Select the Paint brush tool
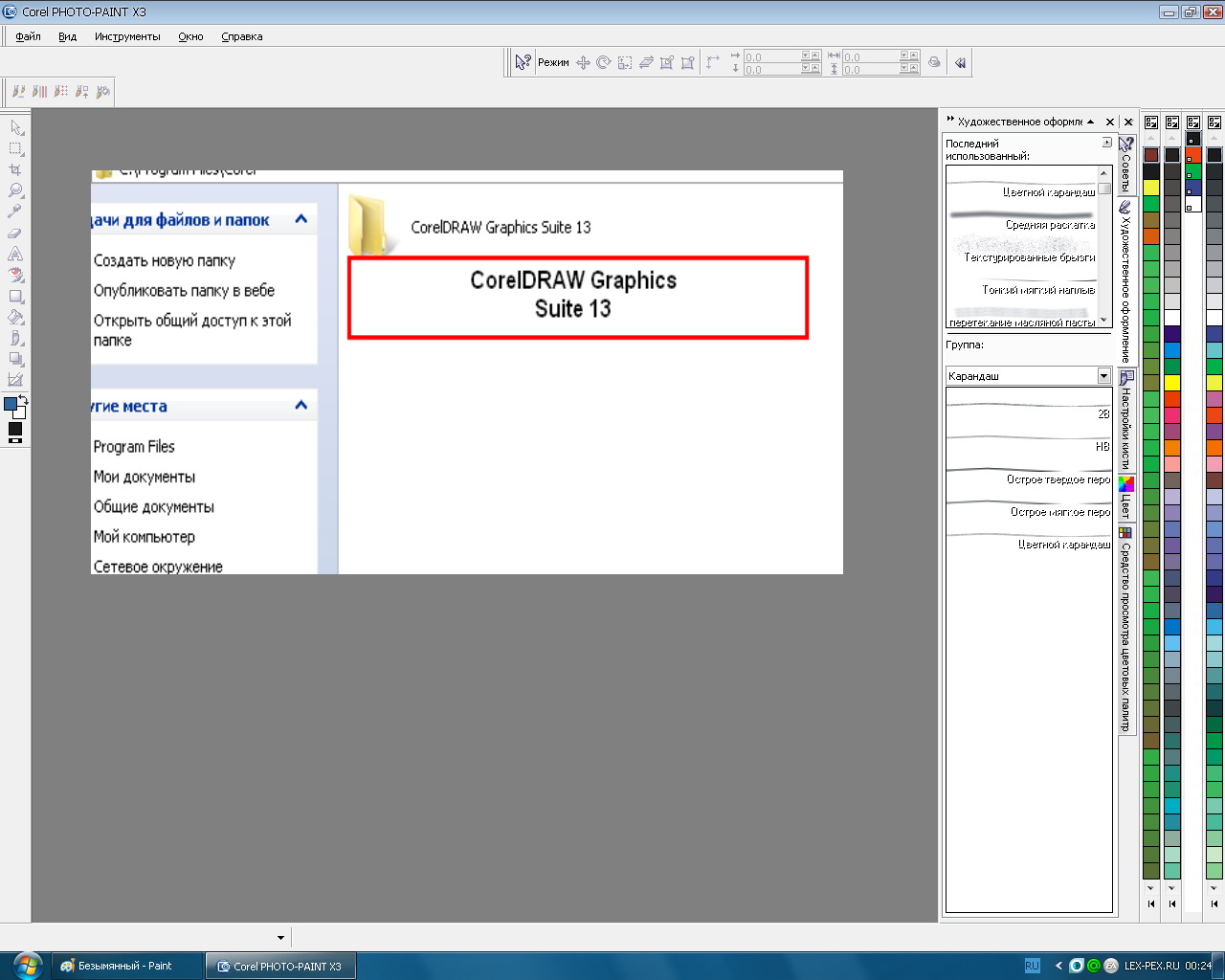 16,339
